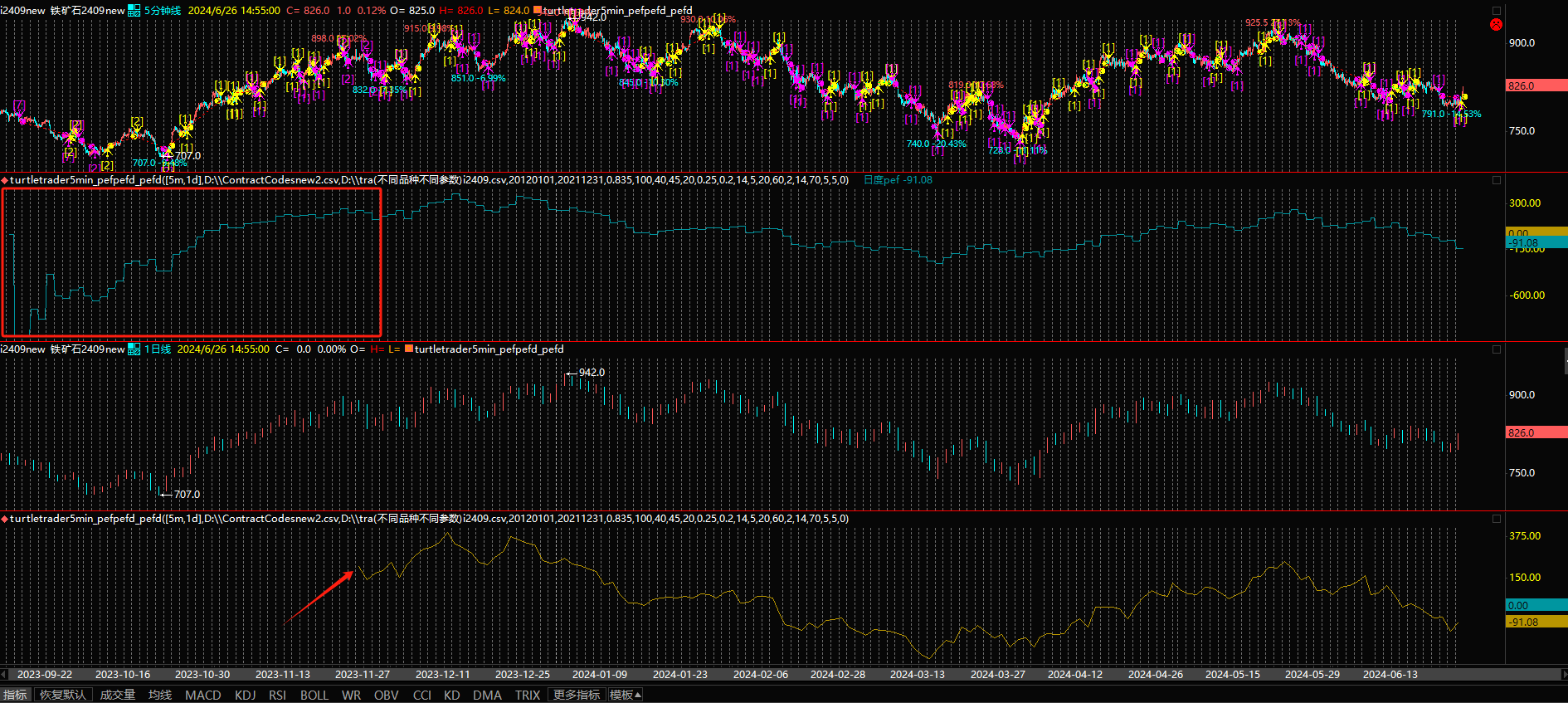Screen dimensions: 1568x703
Task: Click the 942.0 high label on daily chart
Action: [x=592, y=373]
